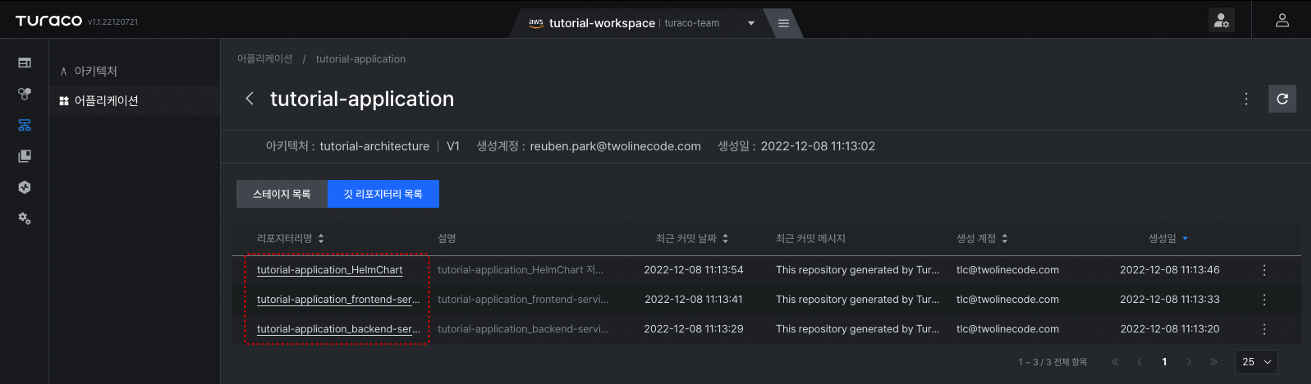Open the user profile icon at top right

tap(1281, 20)
